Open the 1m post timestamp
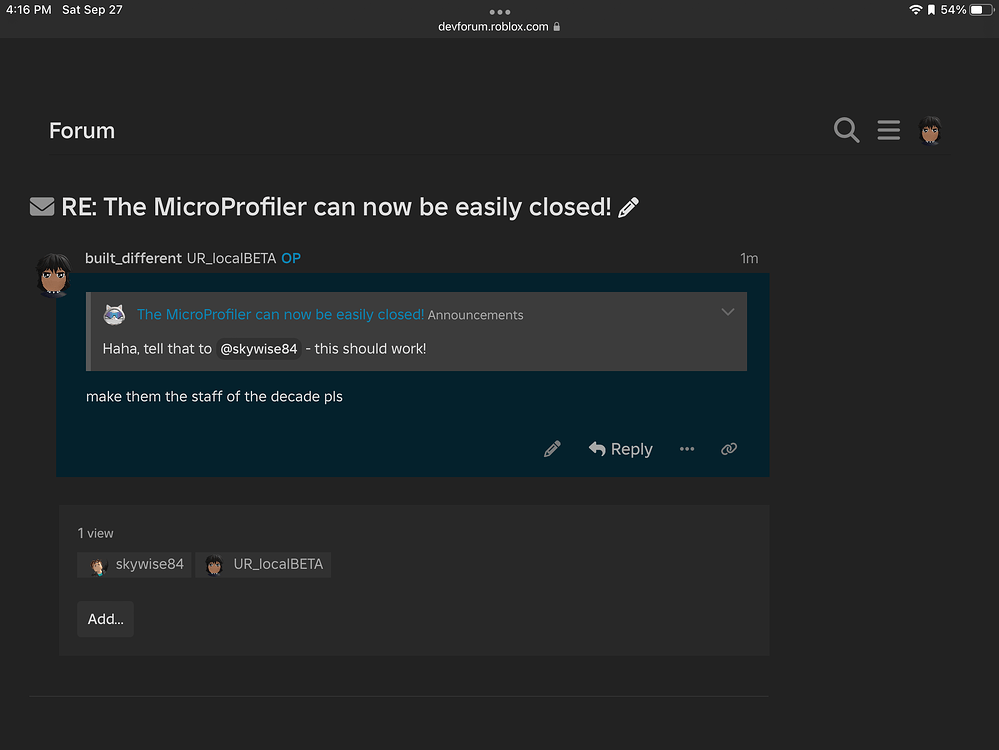Image resolution: width=999 pixels, height=750 pixels. click(x=749, y=259)
